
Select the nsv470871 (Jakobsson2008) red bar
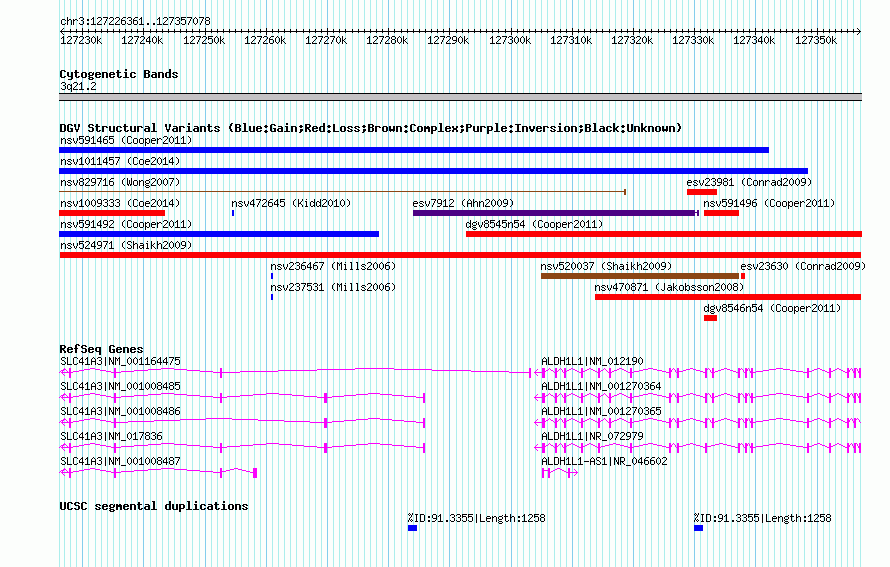[728, 297]
